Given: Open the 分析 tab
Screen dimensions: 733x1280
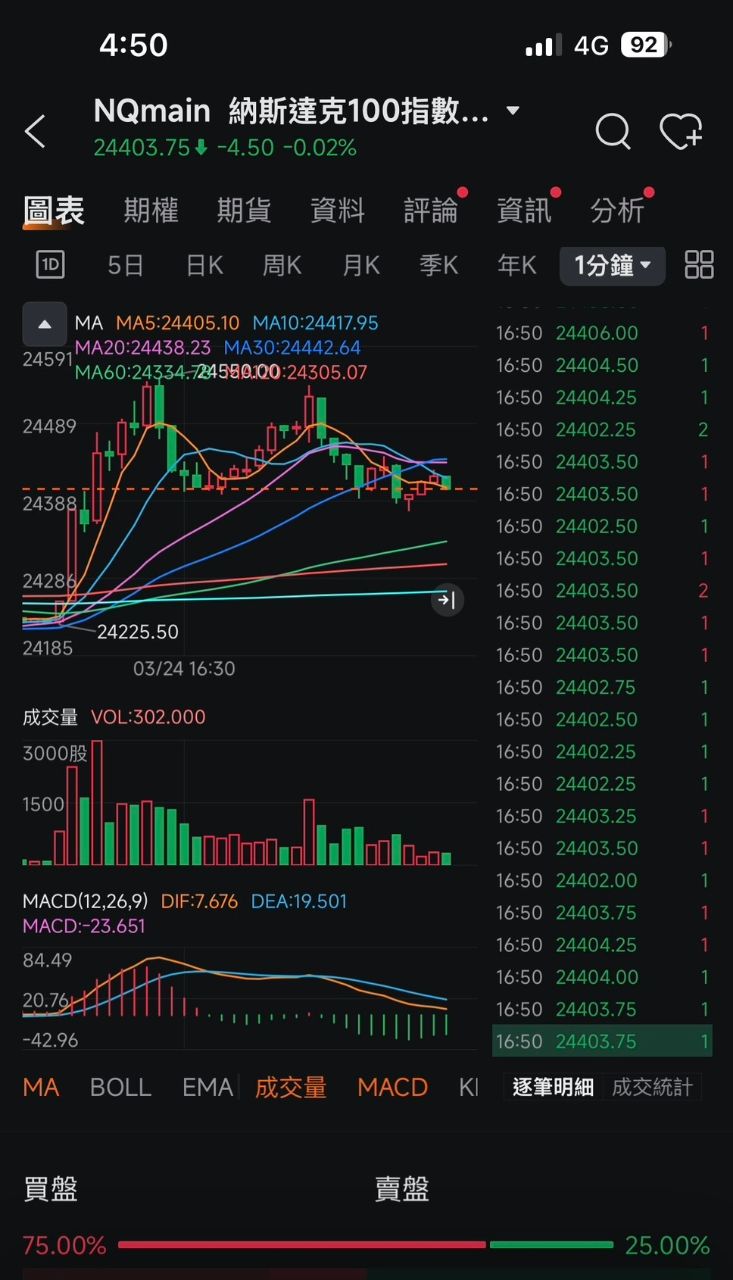Looking at the screenshot, I should (617, 211).
